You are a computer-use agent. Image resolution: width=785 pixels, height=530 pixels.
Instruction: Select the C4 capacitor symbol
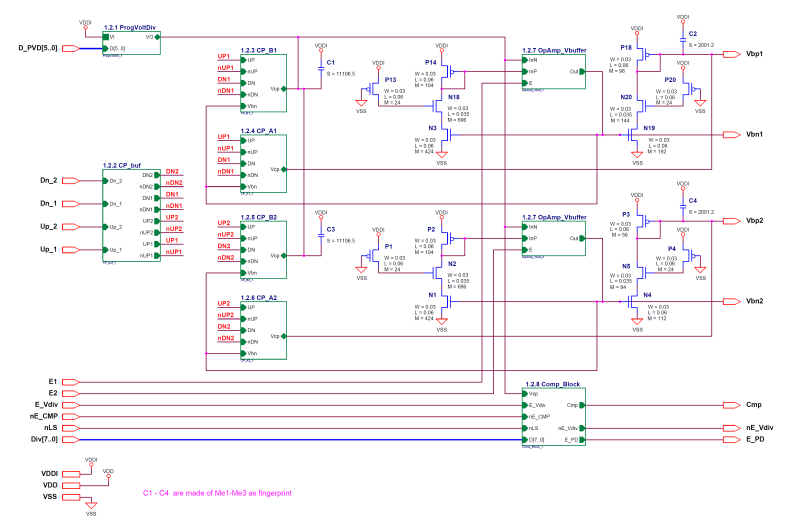683,206
